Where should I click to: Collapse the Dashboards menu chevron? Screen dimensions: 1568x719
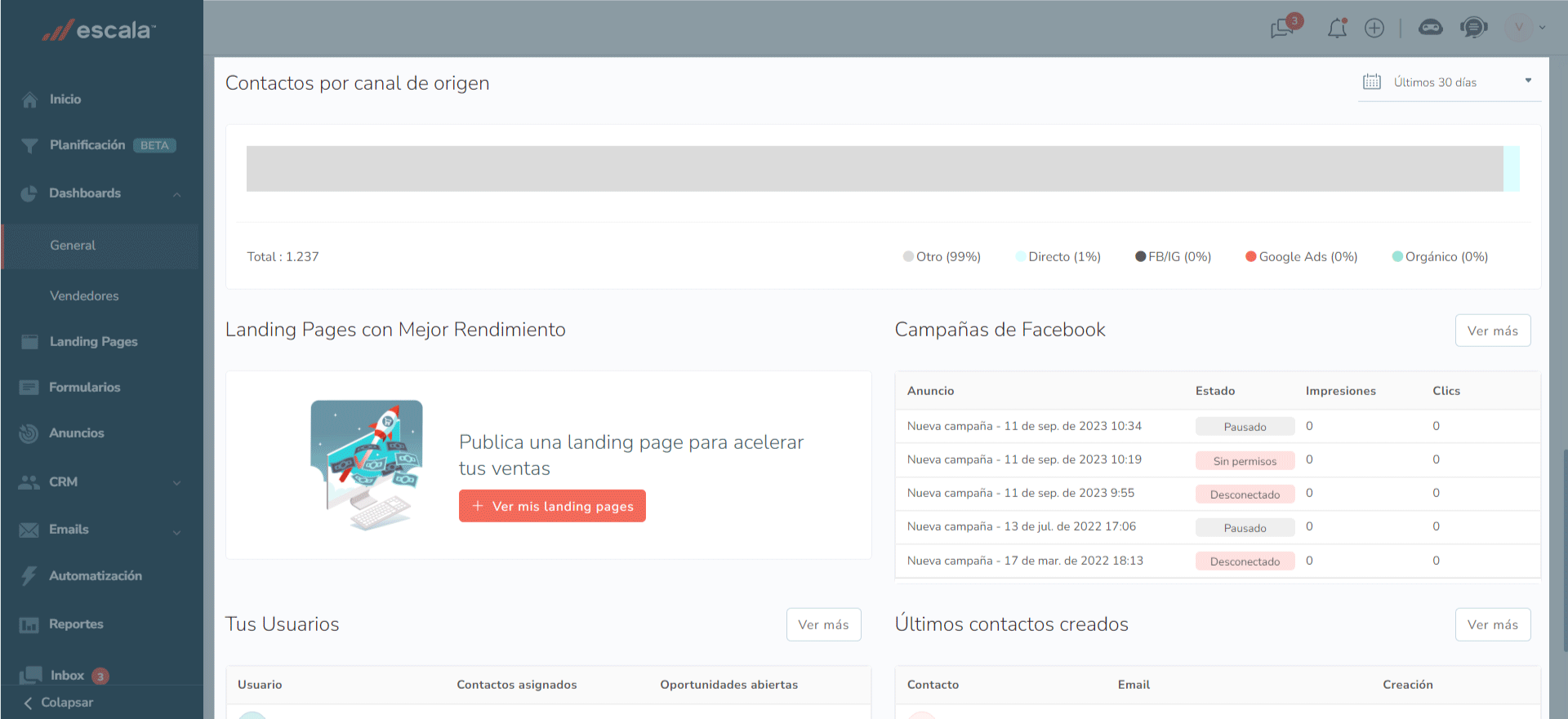pos(177,194)
